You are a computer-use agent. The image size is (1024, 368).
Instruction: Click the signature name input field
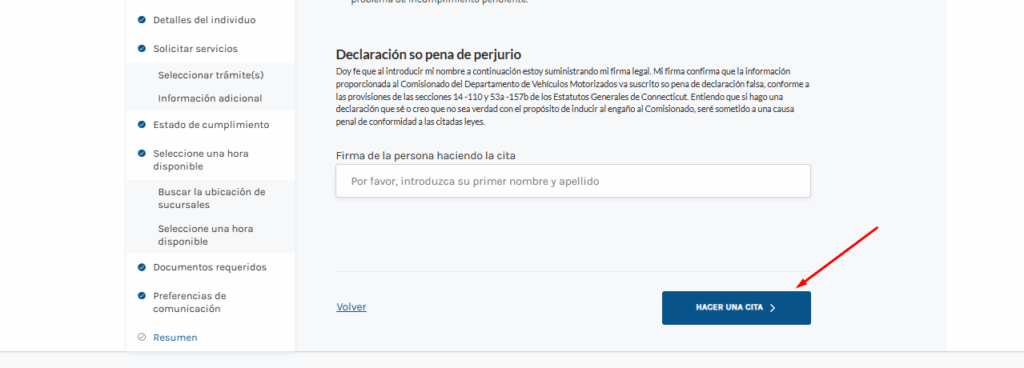[x=573, y=181]
